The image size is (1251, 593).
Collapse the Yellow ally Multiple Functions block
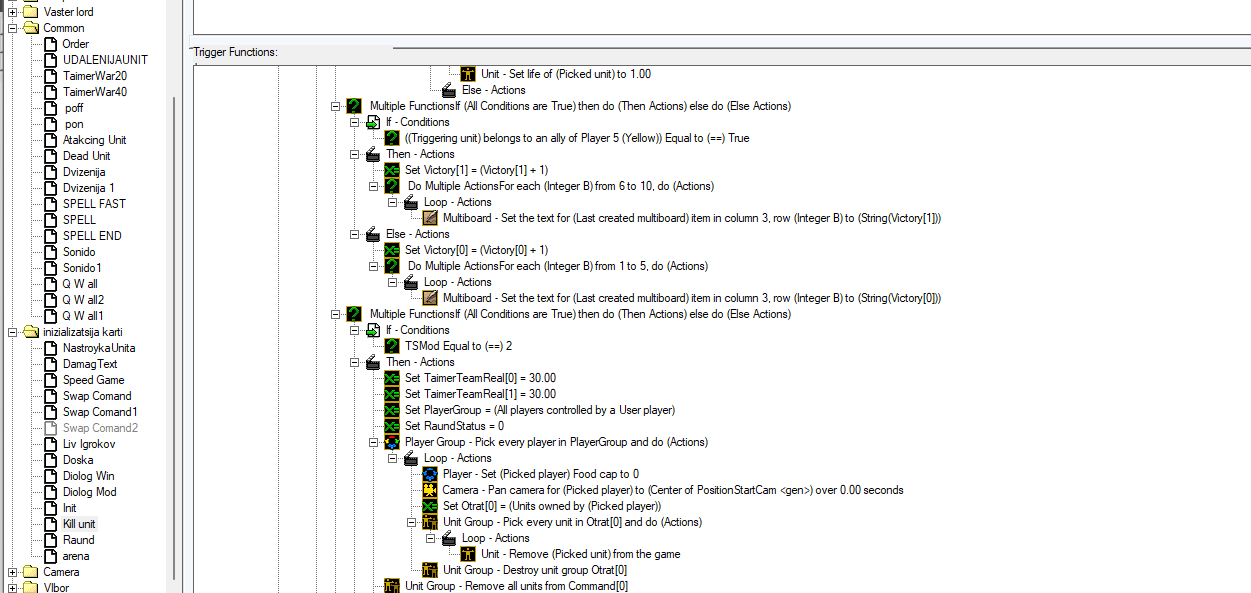click(x=336, y=106)
